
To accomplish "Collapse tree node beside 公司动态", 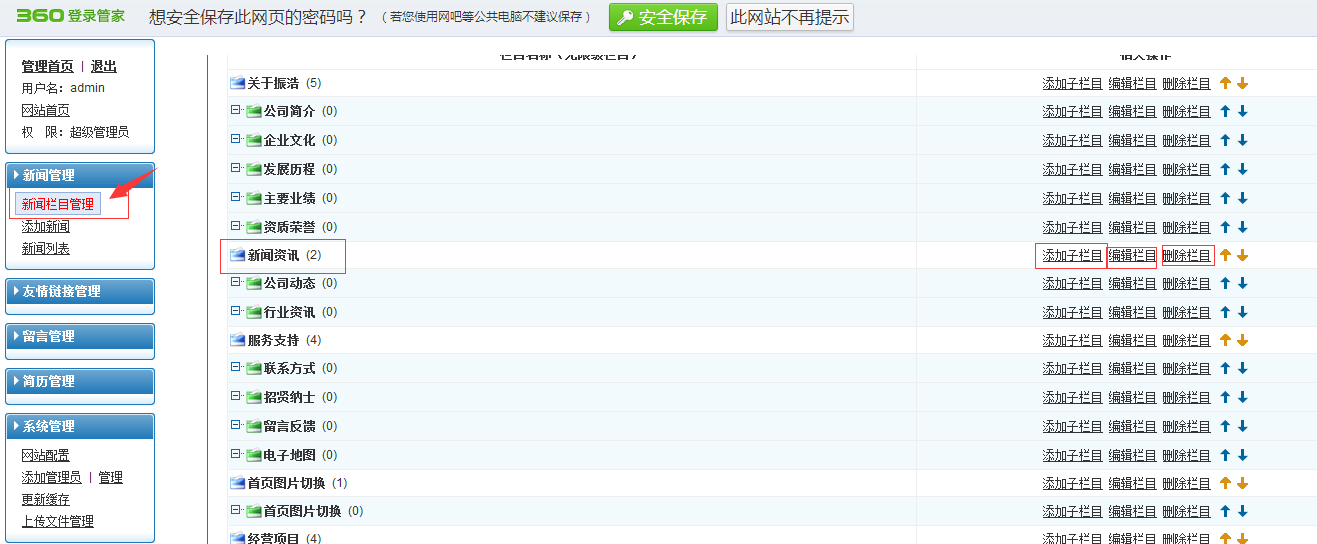I will (x=236, y=283).
